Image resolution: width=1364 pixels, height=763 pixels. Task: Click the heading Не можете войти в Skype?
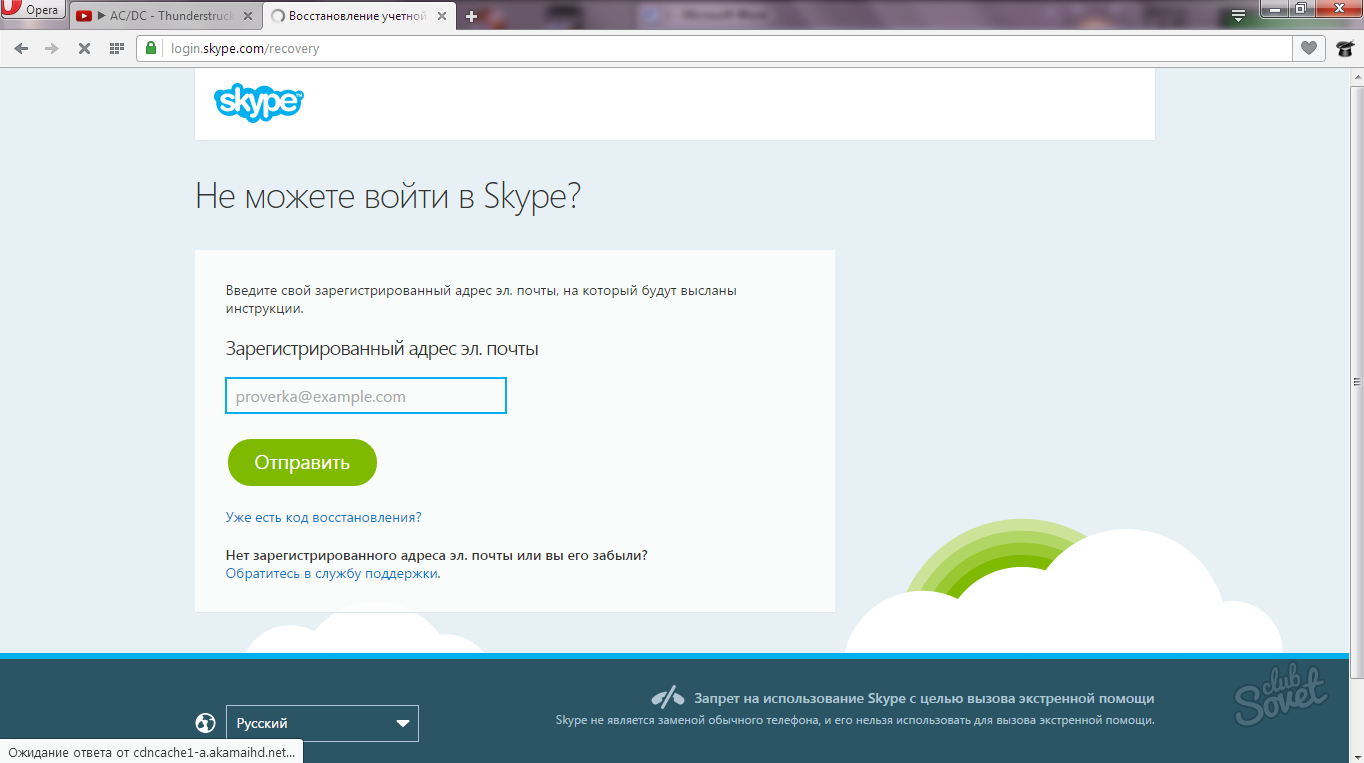point(388,195)
